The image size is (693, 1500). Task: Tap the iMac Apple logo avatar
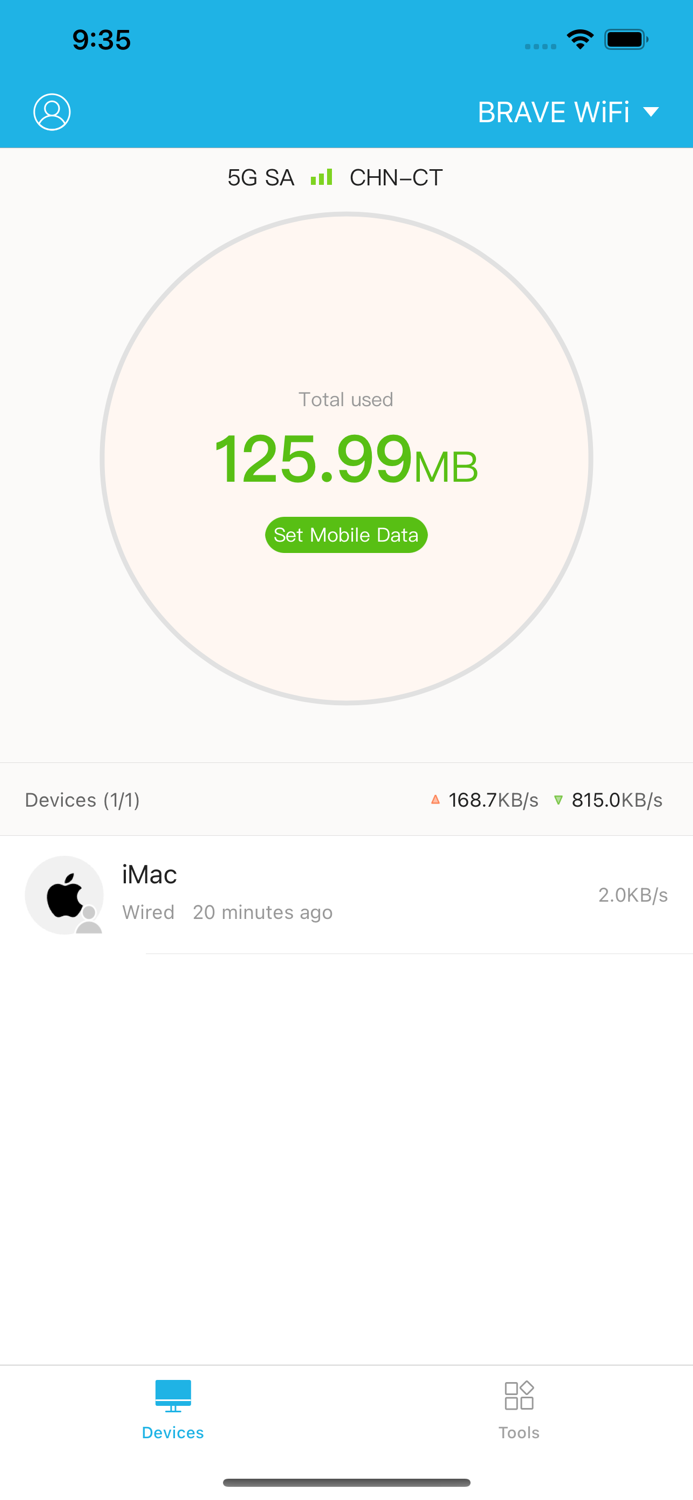(x=64, y=895)
